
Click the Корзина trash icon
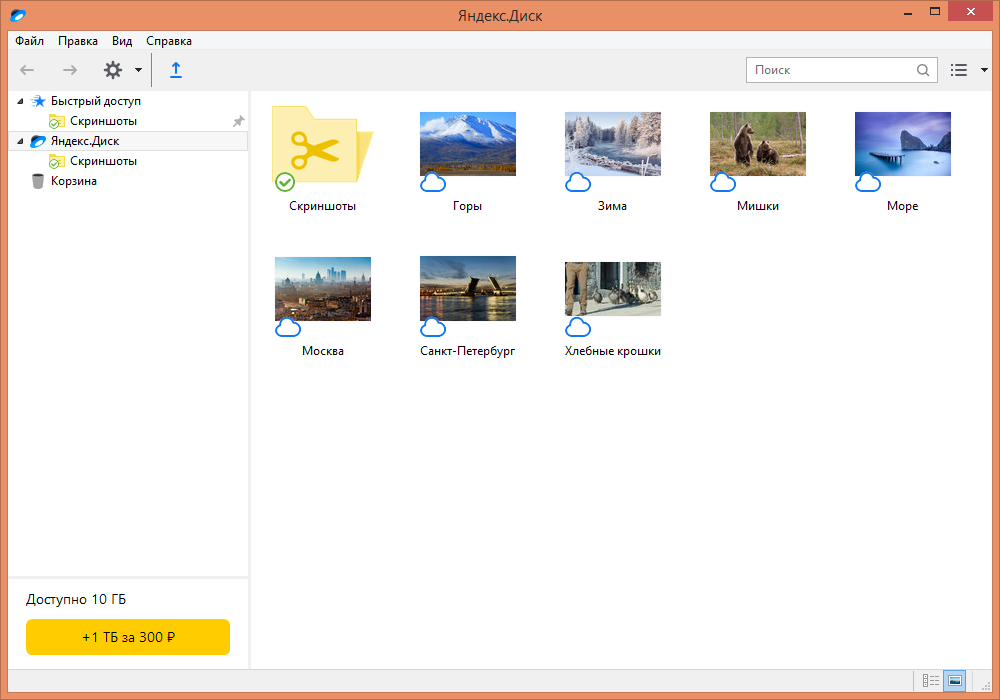[38, 181]
